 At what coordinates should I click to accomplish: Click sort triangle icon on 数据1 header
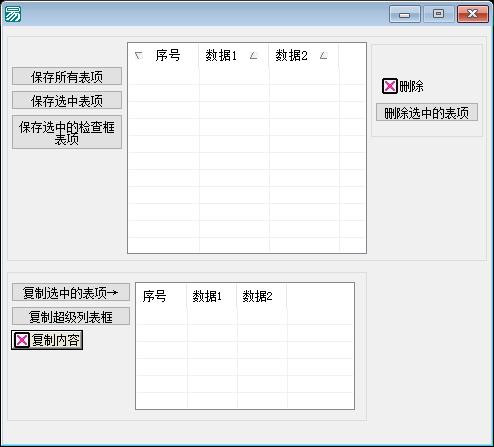click(254, 56)
